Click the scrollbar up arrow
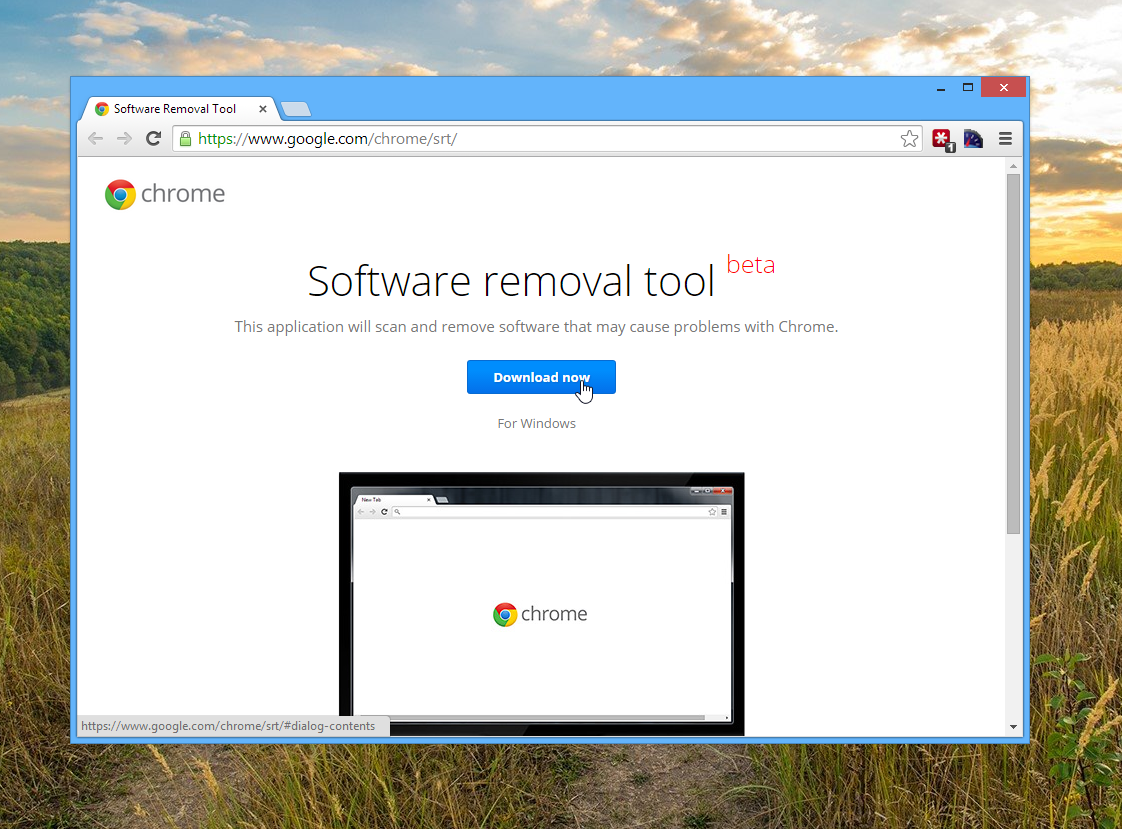The image size is (1122, 829). pyautogui.click(x=1013, y=166)
